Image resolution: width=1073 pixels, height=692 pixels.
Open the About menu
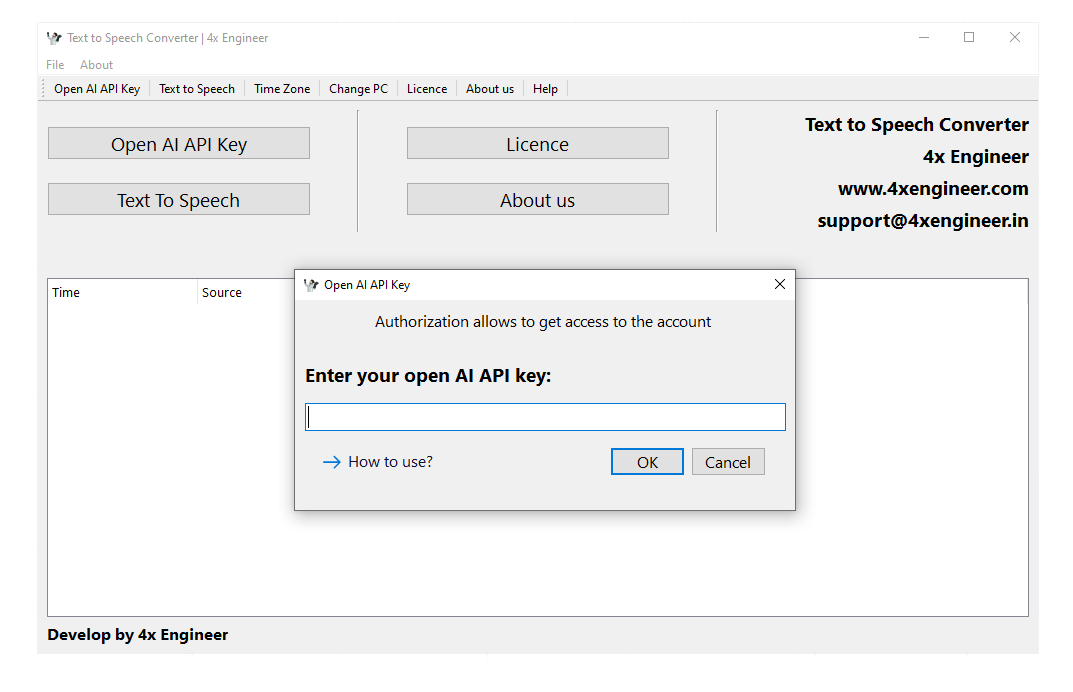tap(96, 65)
